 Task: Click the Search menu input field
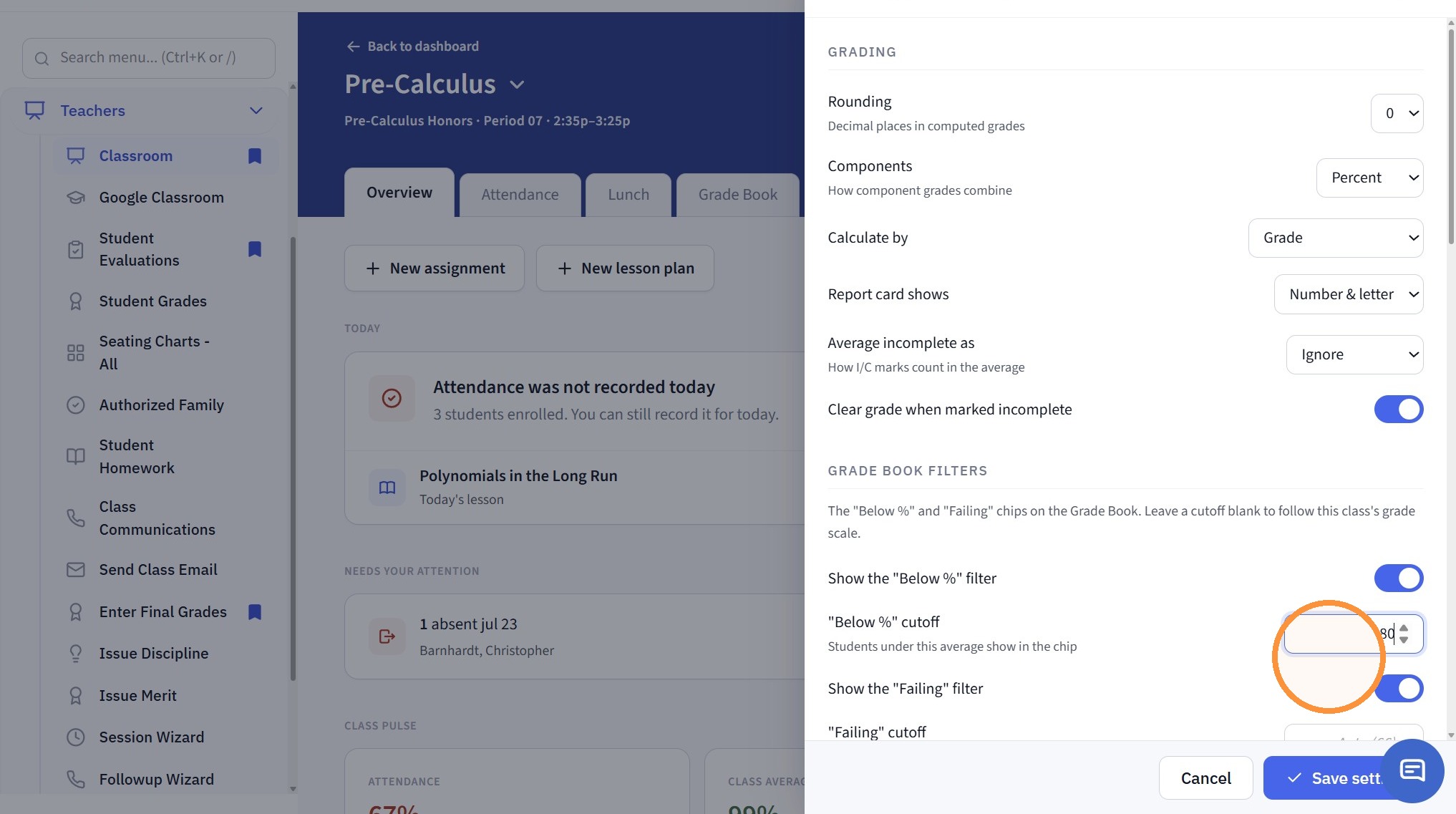[x=149, y=58]
